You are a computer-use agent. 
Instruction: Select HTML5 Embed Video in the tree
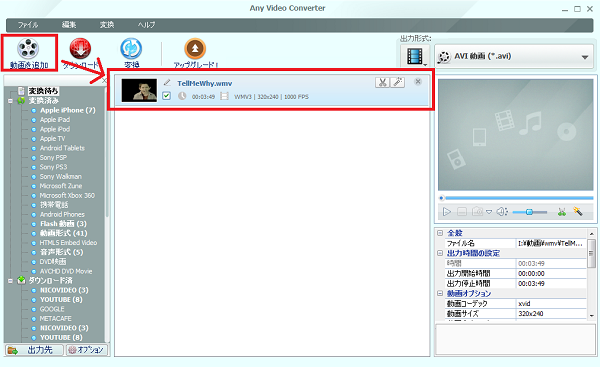coord(68,243)
